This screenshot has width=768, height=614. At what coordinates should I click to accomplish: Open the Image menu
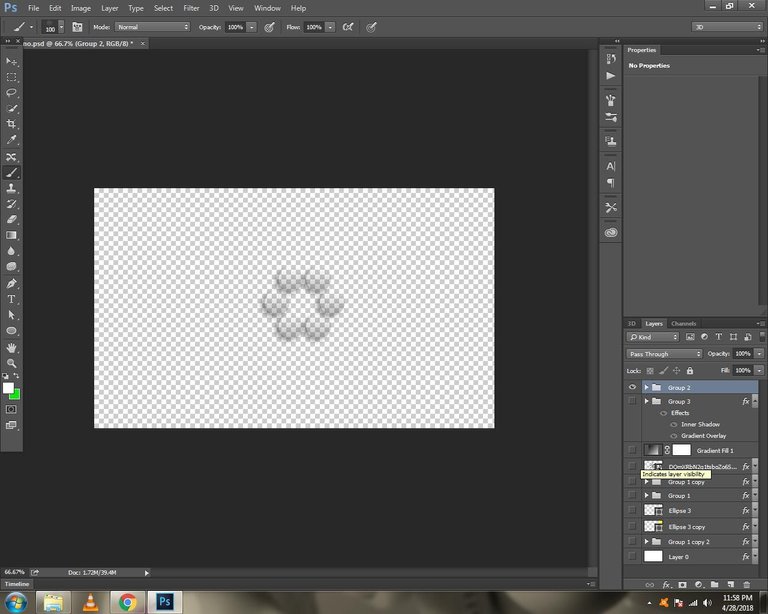[81, 8]
